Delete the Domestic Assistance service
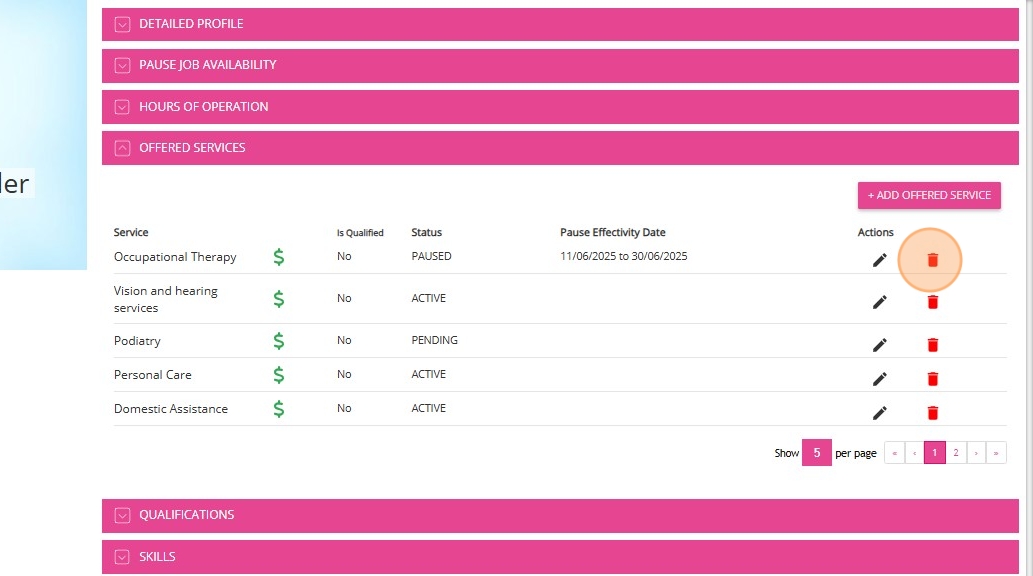 click(932, 413)
